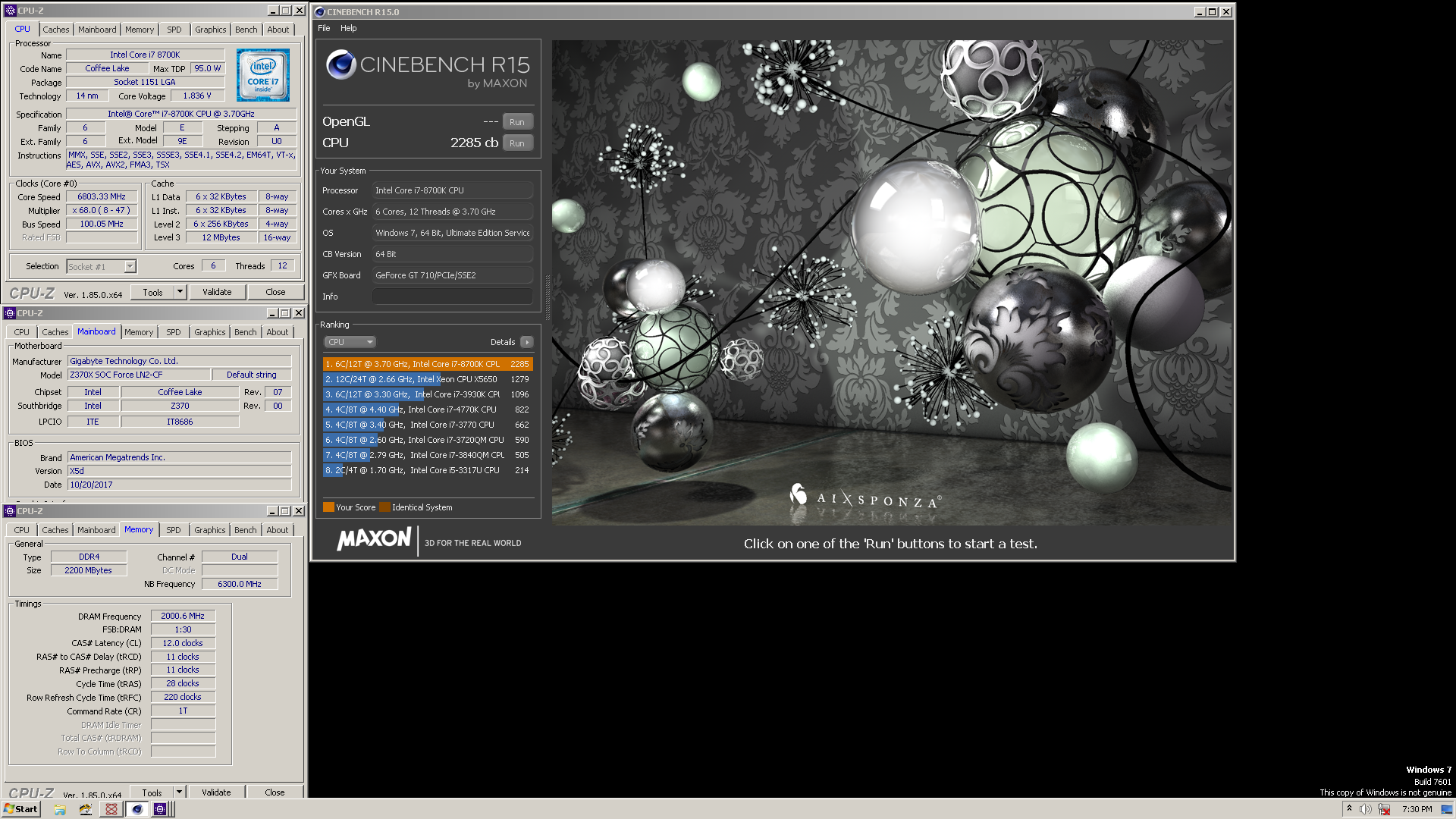Click Memory CPU-Z window title icon
Image resolution: width=1456 pixels, height=819 pixels.
pos(10,511)
